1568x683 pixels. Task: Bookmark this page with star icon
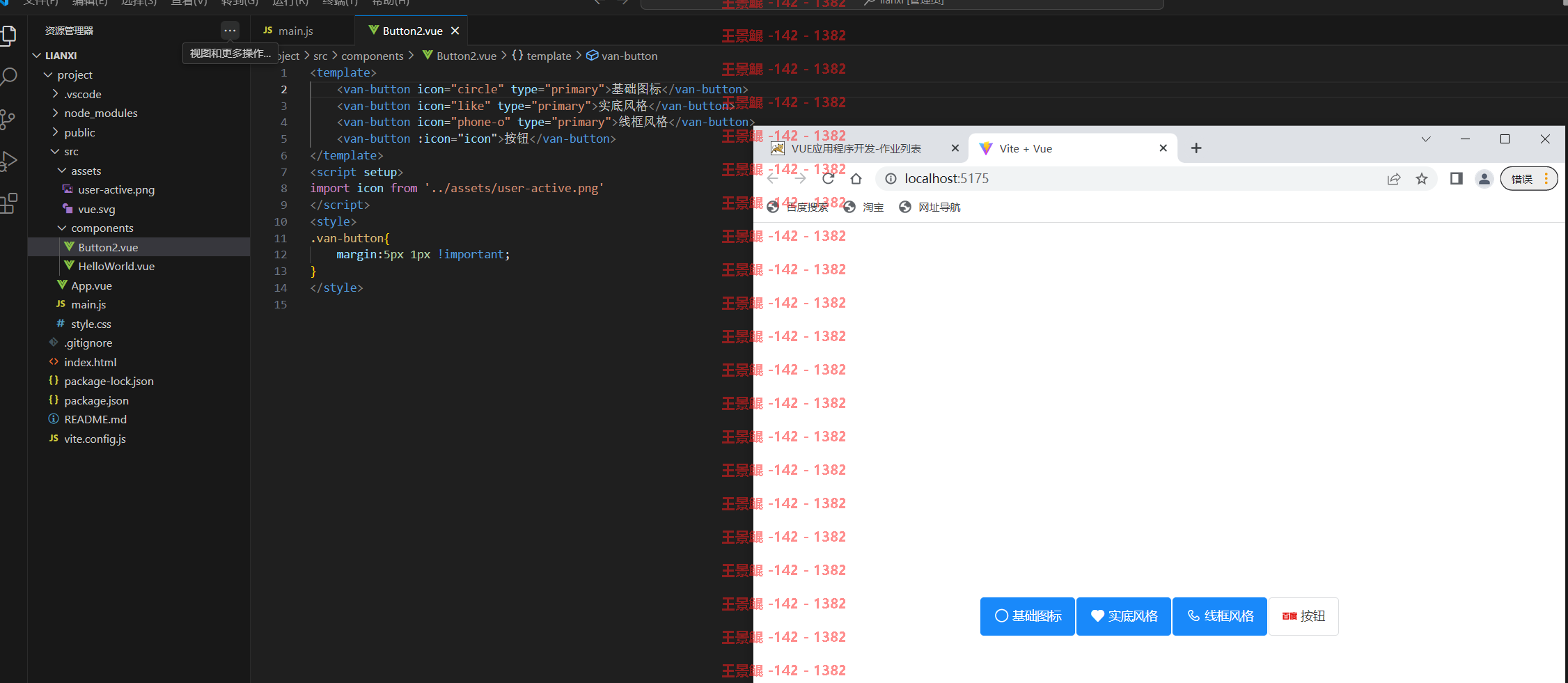tap(1422, 179)
